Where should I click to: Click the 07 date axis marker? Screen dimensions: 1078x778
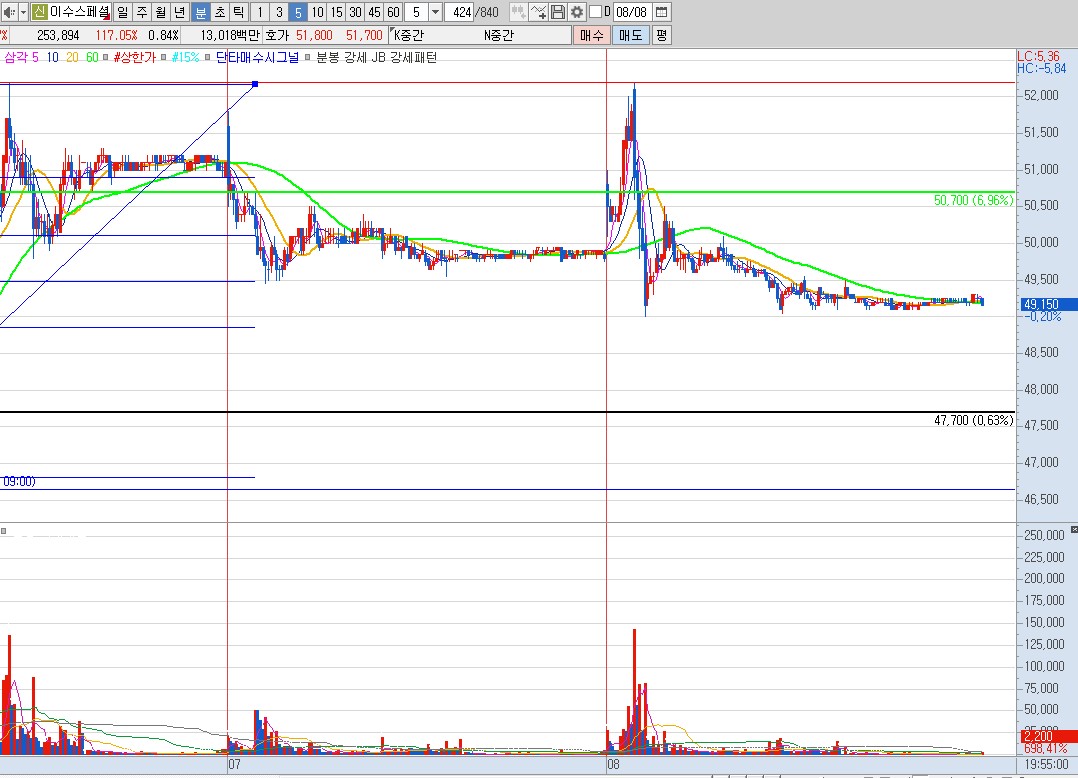(234, 764)
